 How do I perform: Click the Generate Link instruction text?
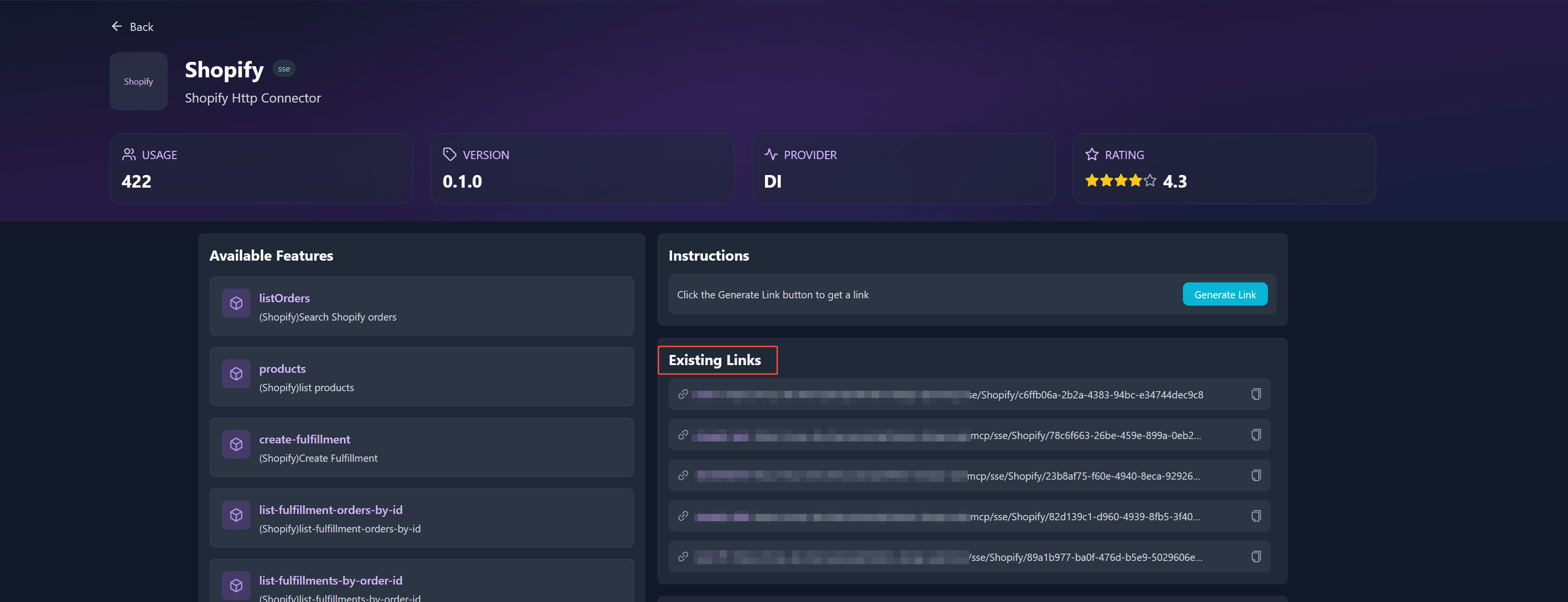coord(773,295)
